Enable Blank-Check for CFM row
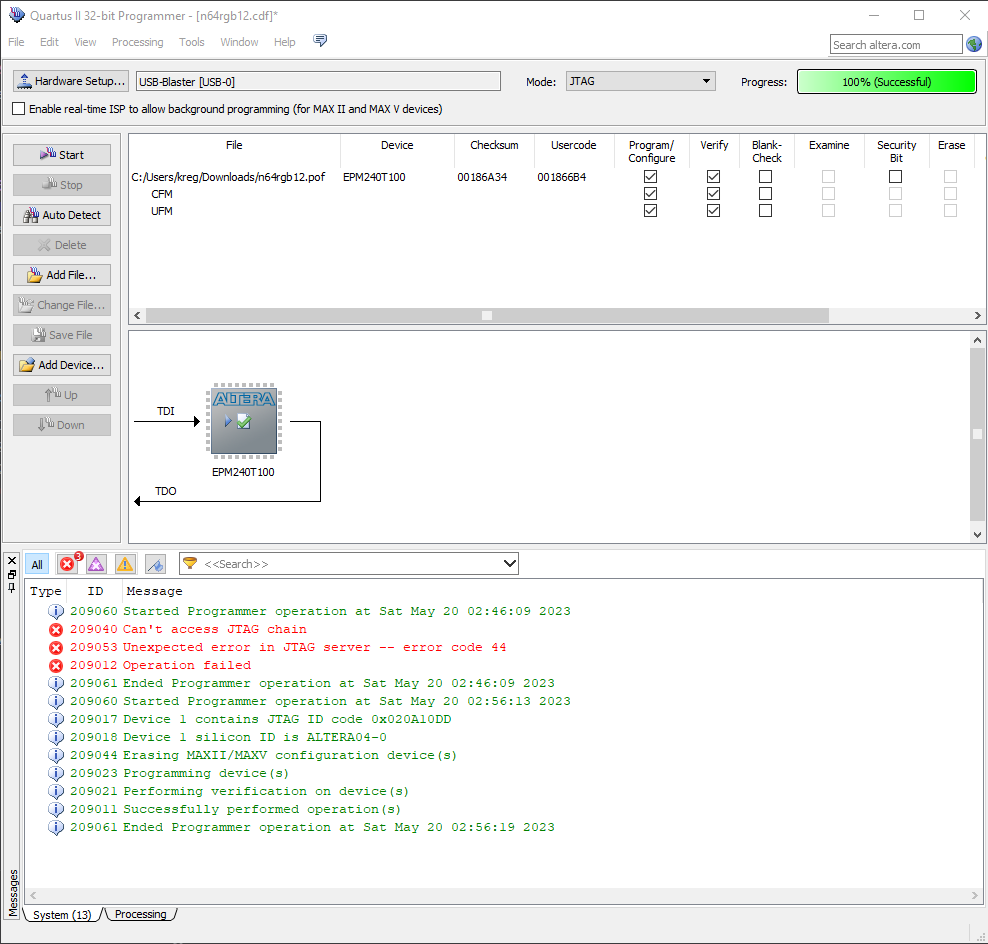988x944 pixels. (x=766, y=193)
